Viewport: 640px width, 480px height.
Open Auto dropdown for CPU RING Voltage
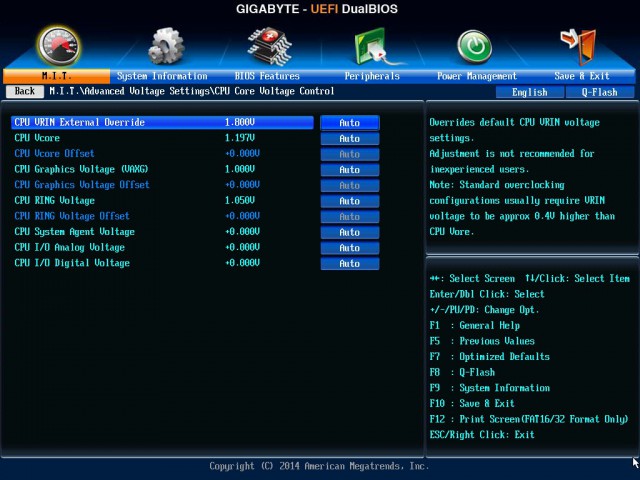tap(350, 201)
